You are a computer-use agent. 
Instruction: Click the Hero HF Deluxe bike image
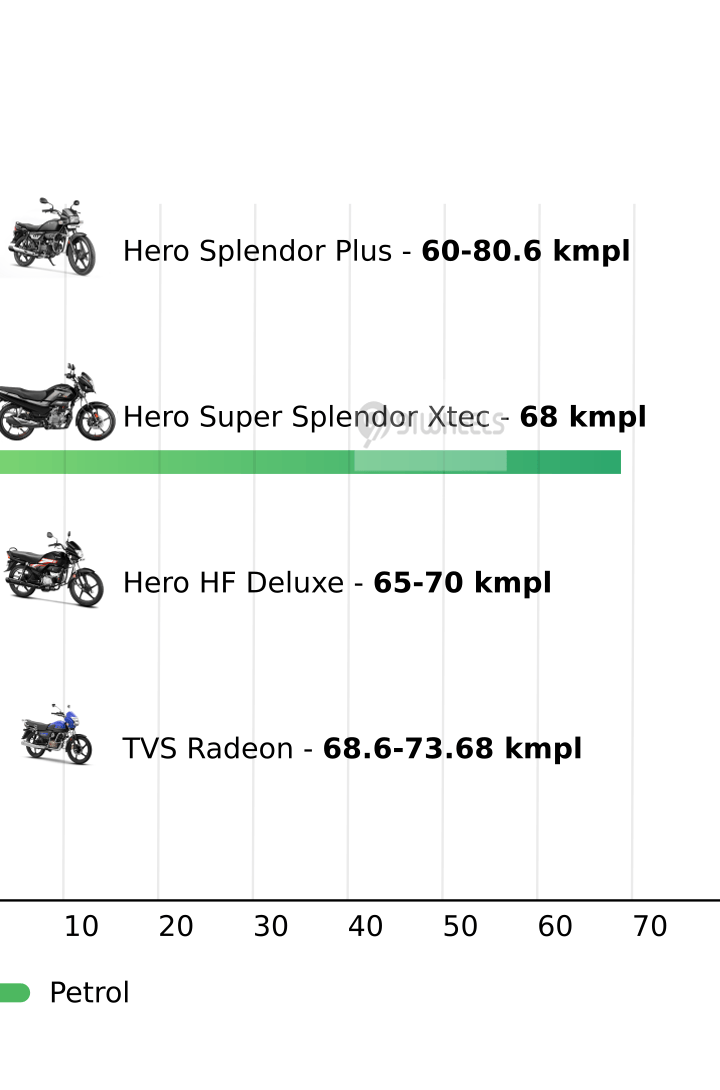pos(54,569)
